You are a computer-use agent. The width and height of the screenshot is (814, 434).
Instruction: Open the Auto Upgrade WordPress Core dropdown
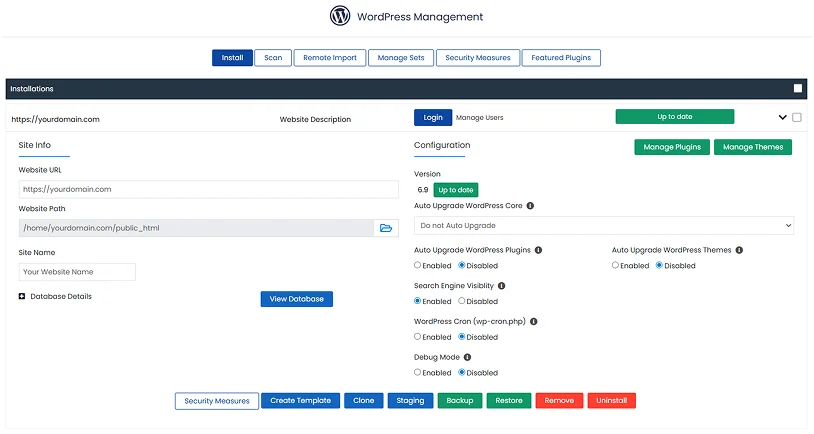604,225
